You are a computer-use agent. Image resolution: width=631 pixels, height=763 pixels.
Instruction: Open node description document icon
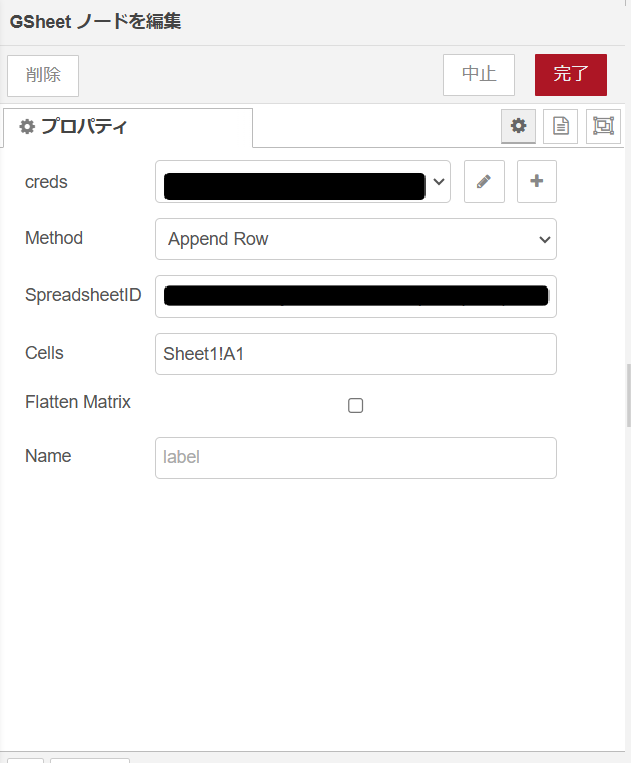[x=560, y=127]
